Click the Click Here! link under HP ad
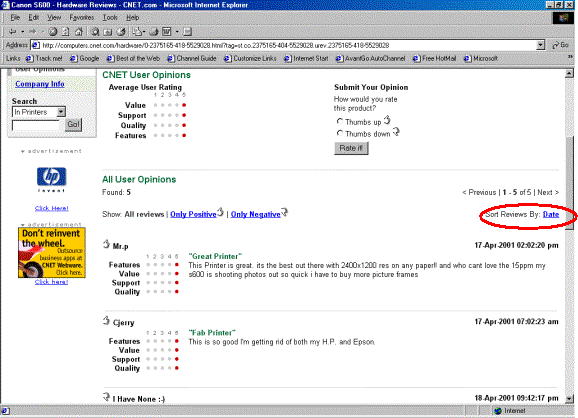This screenshot has width=578, height=418. point(52,208)
